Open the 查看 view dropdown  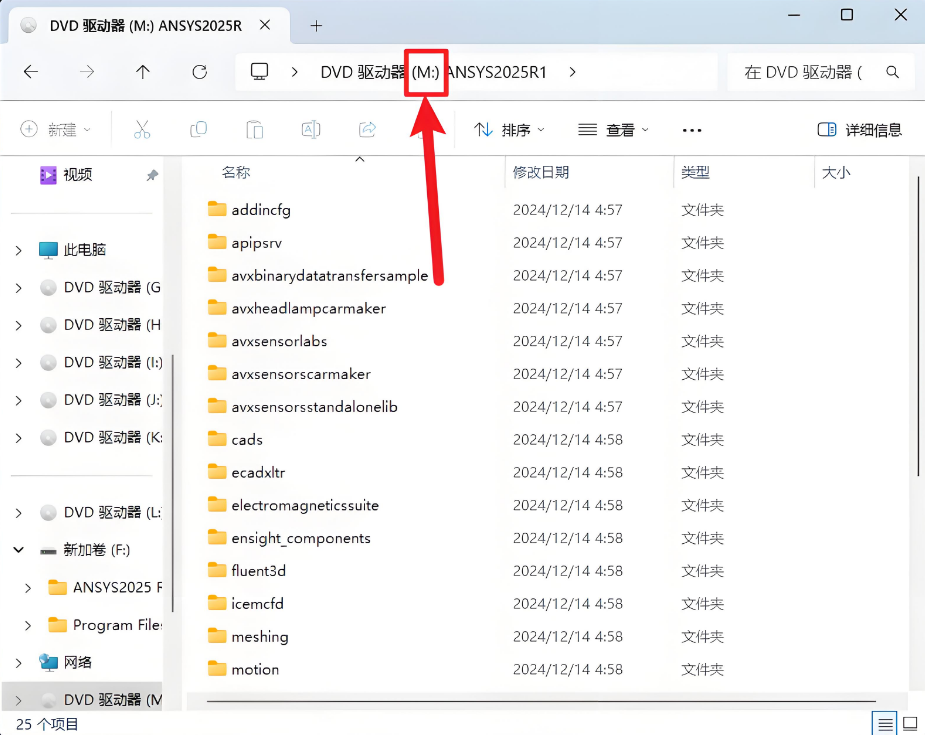tap(614, 130)
